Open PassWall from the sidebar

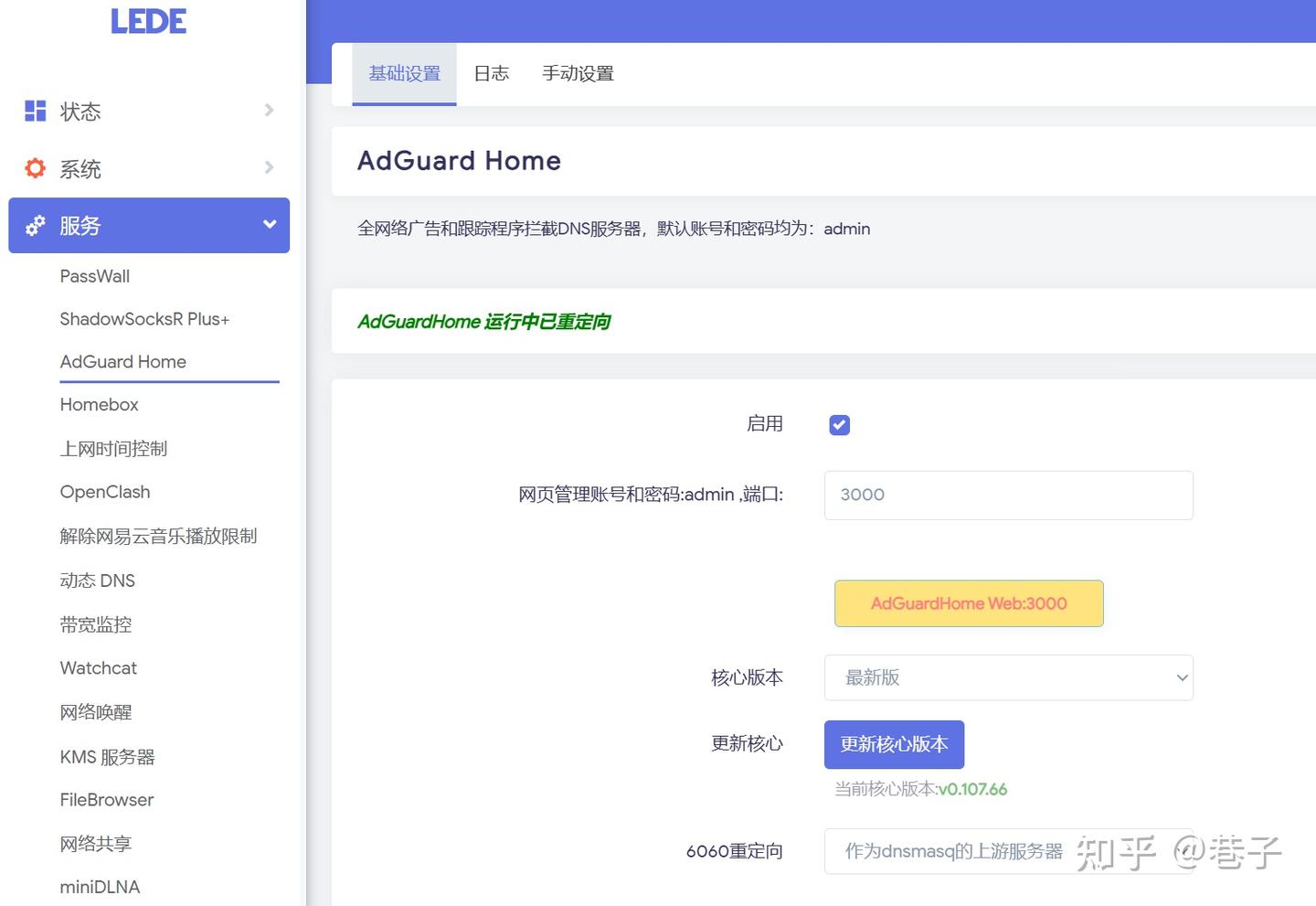pyautogui.click(x=94, y=275)
